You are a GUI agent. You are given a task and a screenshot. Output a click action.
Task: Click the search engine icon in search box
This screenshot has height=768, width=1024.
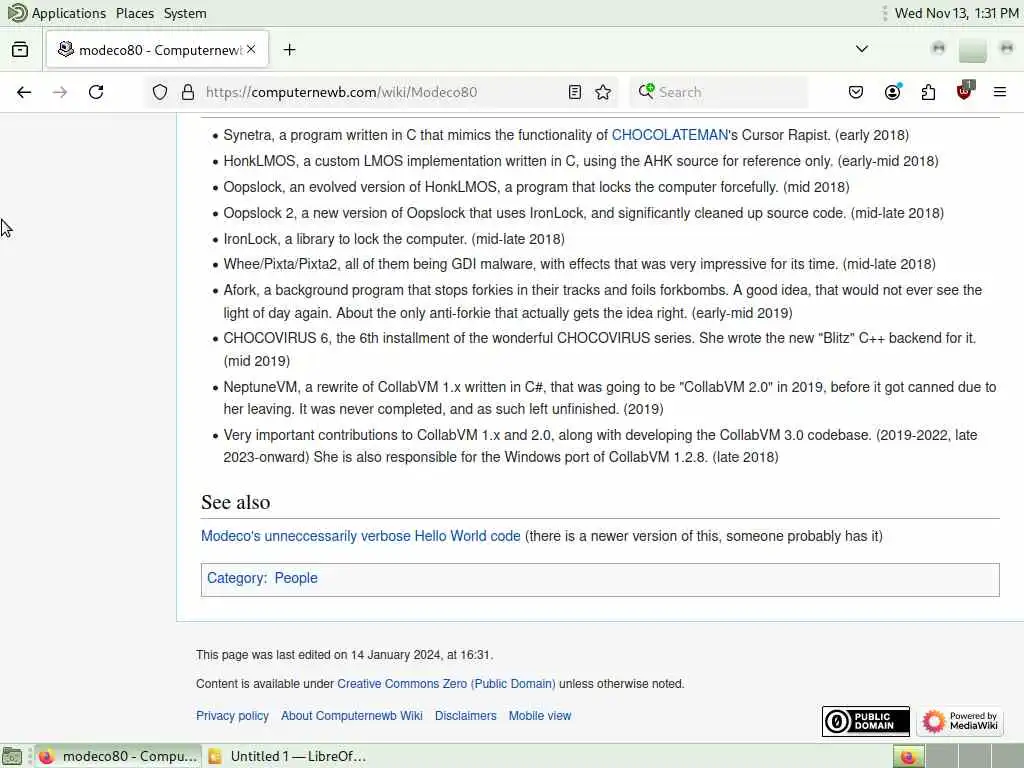pos(647,91)
